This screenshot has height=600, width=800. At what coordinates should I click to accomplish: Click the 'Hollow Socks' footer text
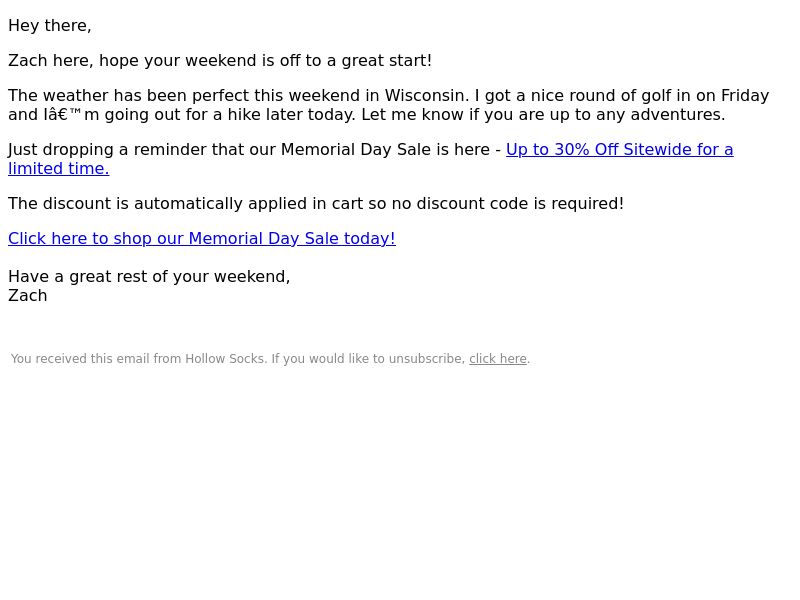[x=224, y=359]
